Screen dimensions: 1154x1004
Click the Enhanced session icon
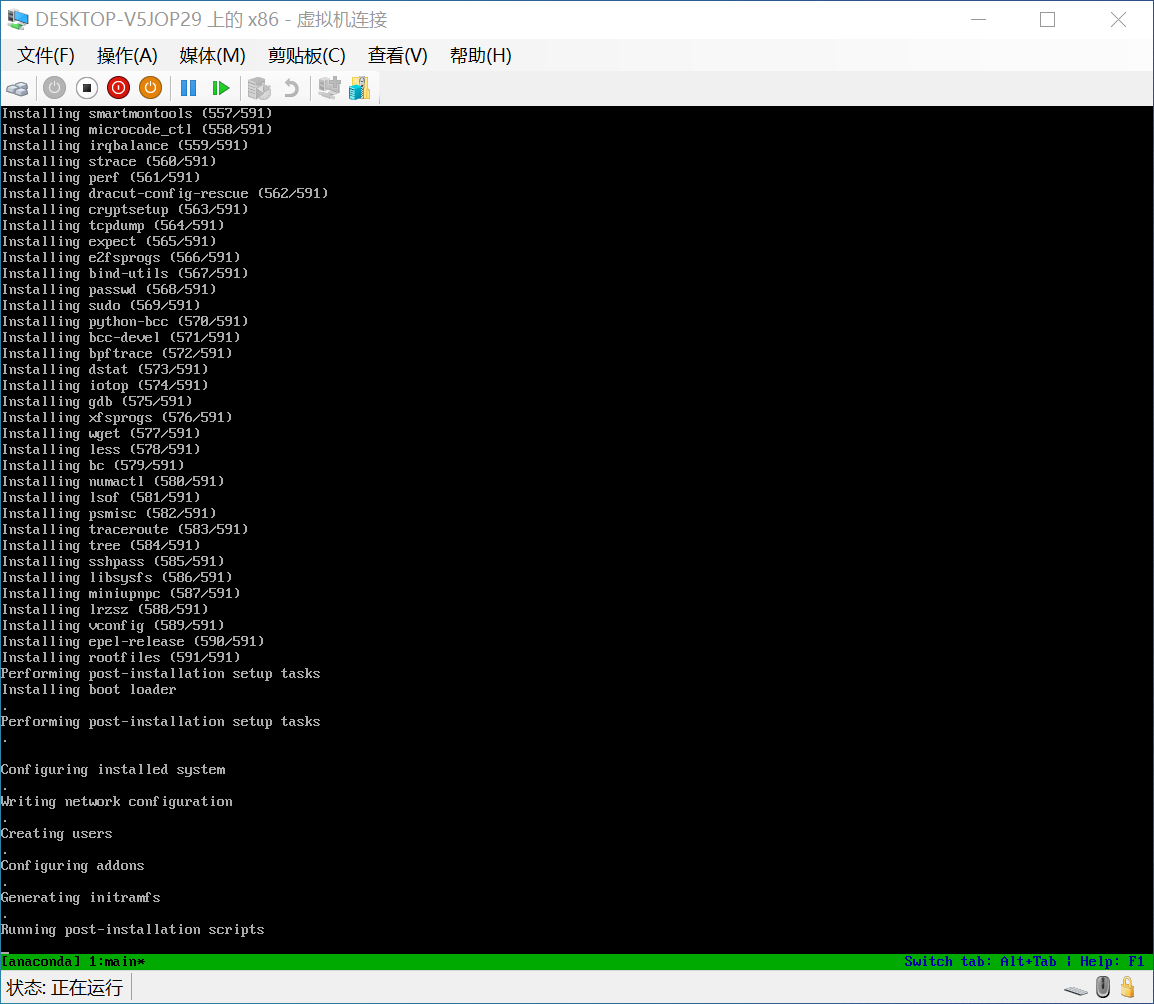[x=329, y=88]
